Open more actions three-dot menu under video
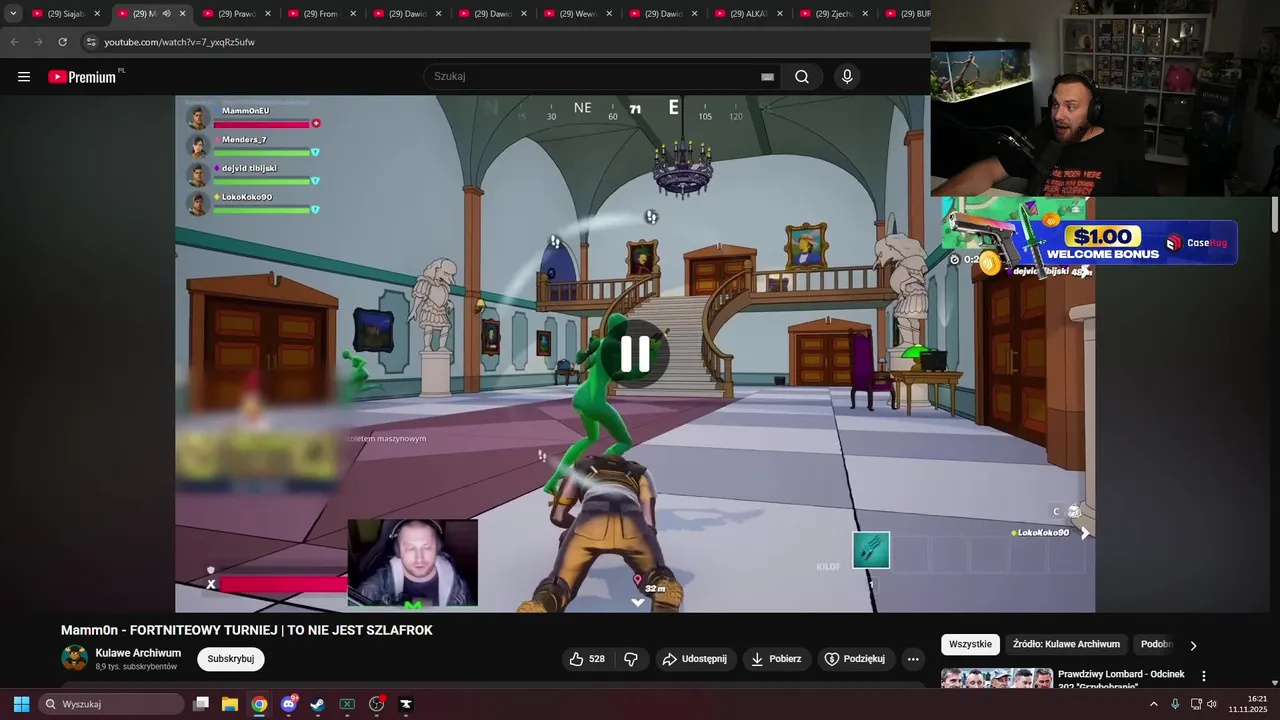1280x720 pixels. 912,659
